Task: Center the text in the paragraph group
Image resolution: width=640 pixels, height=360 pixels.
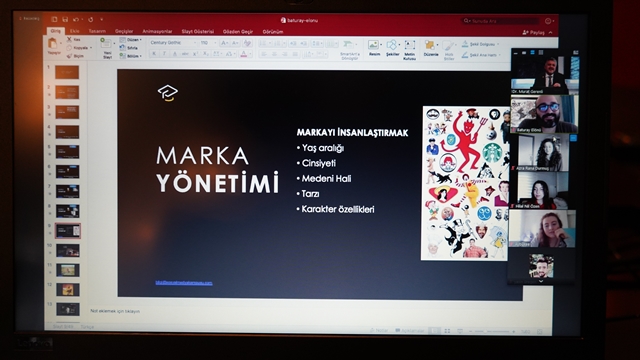Action: tap(274, 54)
